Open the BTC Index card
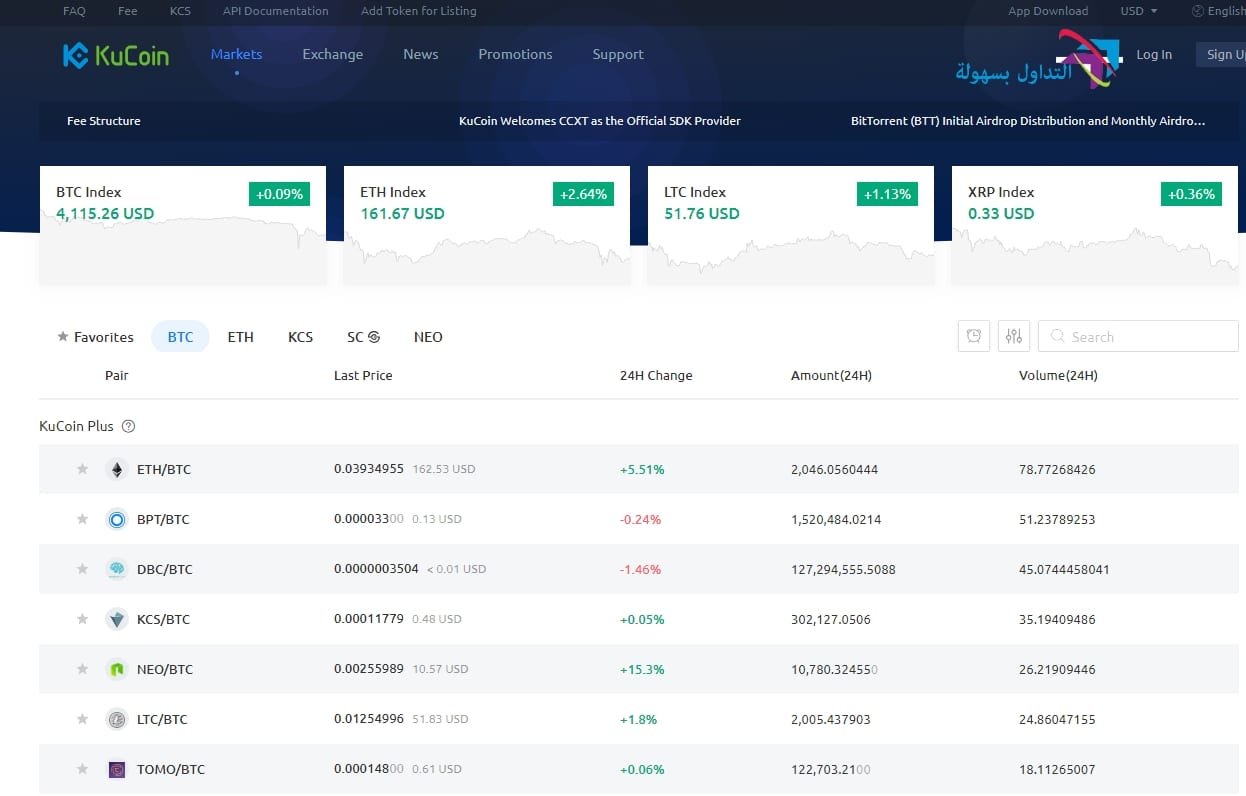Image resolution: width=1246 pixels, height=796 pixels. click(x=183, y=226)
